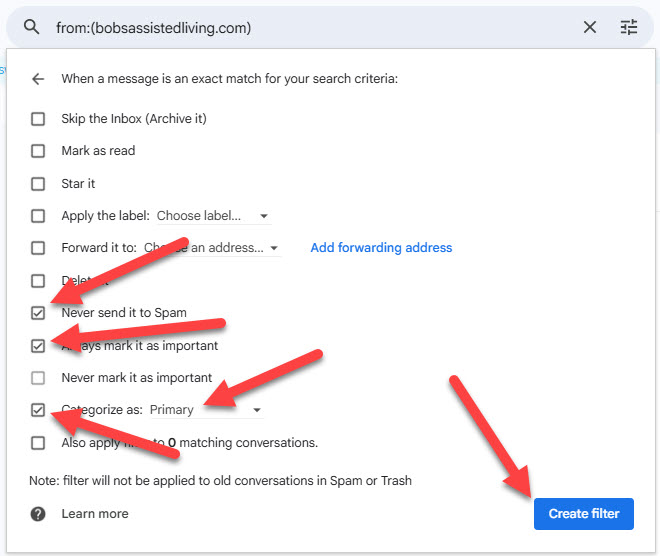This screenshot has width=660, height=556.
Task: Click the search magnifier icon
Action: coord(31,27)
